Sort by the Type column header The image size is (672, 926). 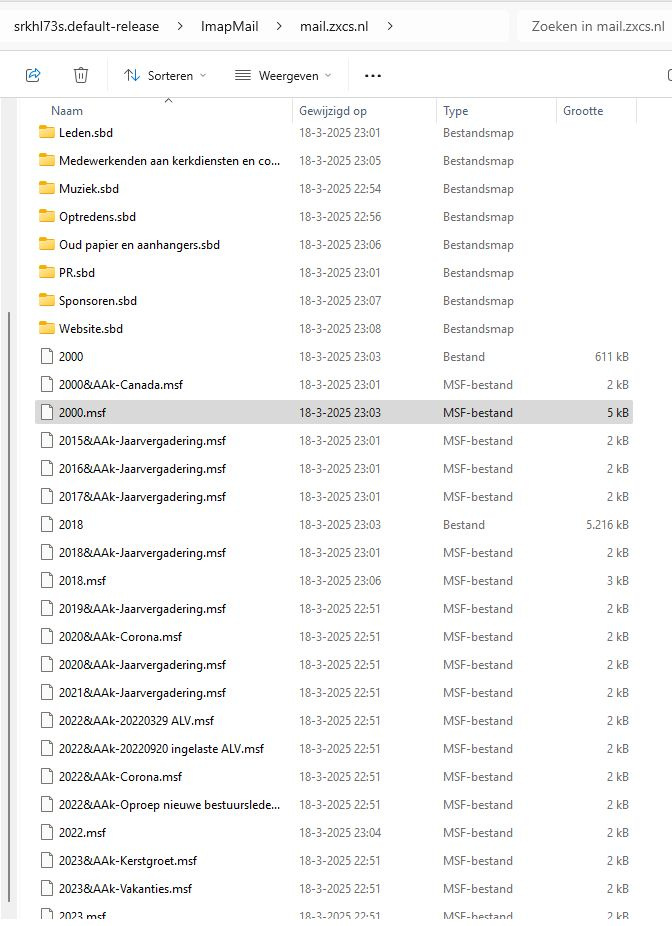tap(455, 111)
